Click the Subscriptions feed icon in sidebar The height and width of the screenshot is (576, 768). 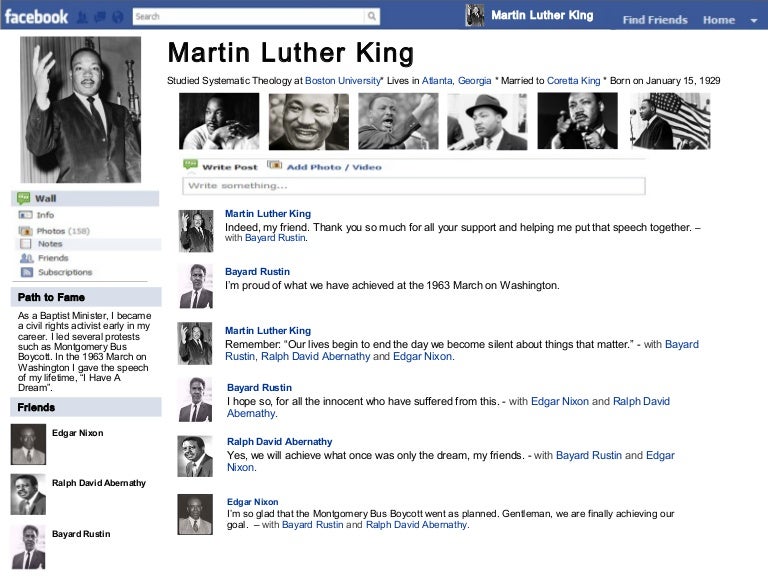tap(26, 272)
